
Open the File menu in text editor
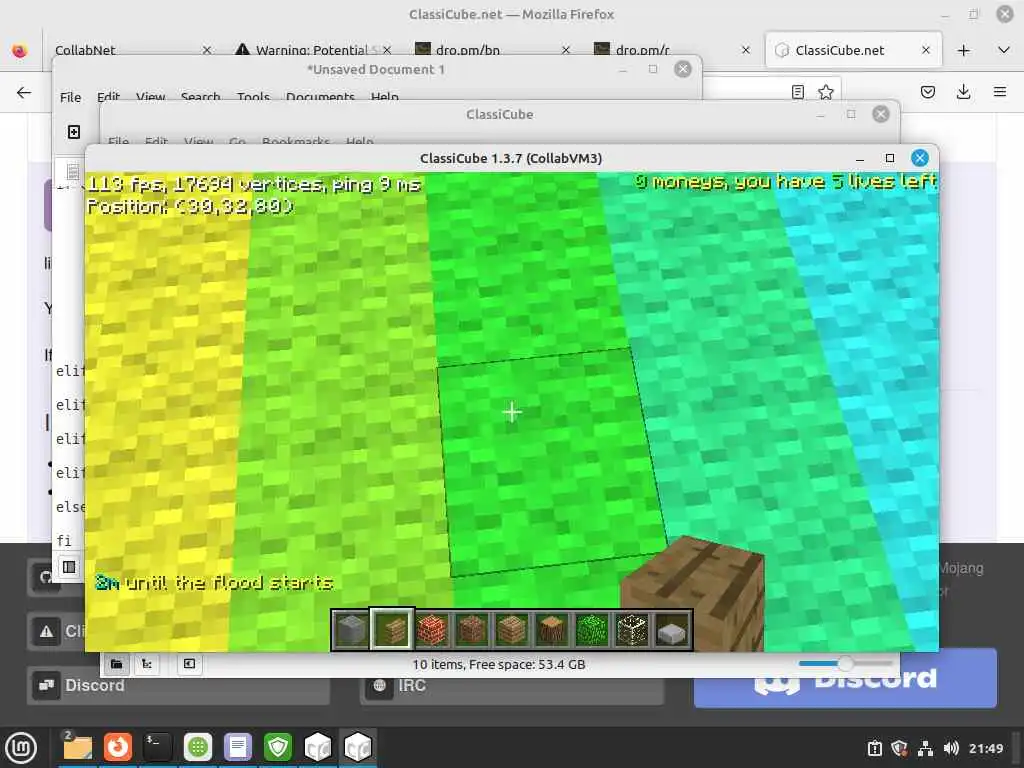71,97
